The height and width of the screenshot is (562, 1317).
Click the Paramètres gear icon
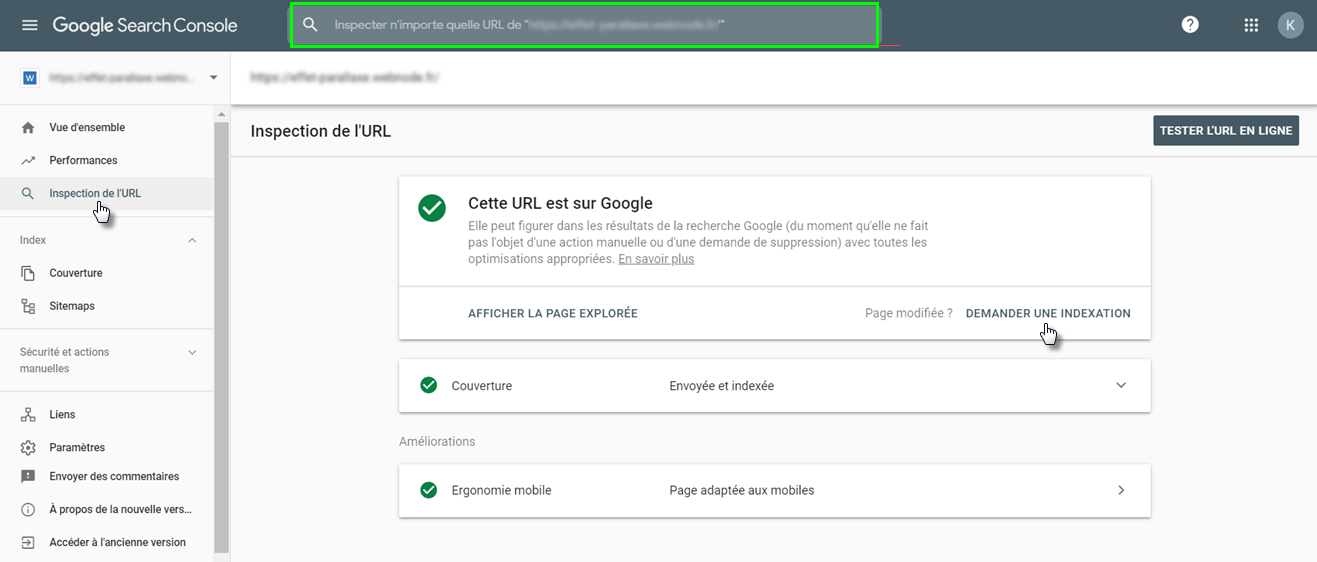pyautogui.click(x=28, y=448)
